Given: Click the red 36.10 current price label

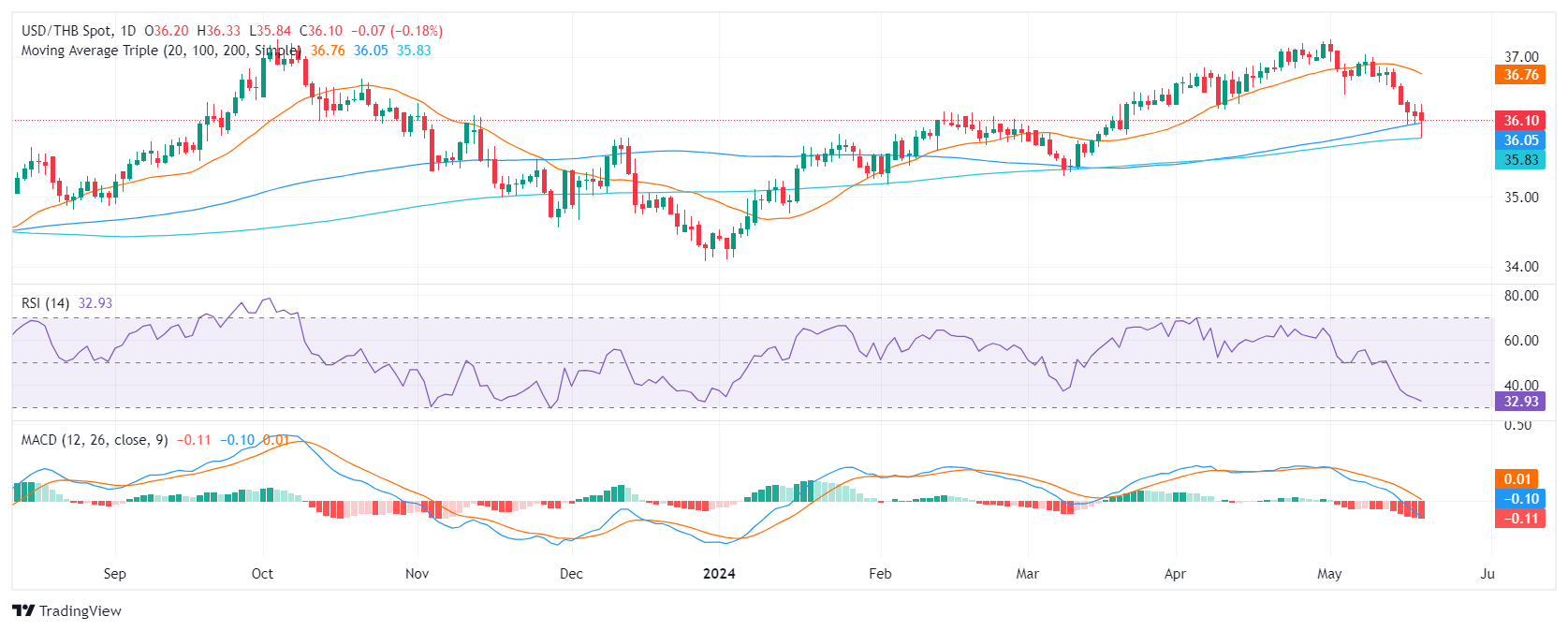Looking at the screenshot, I should tap(1521, 121).
